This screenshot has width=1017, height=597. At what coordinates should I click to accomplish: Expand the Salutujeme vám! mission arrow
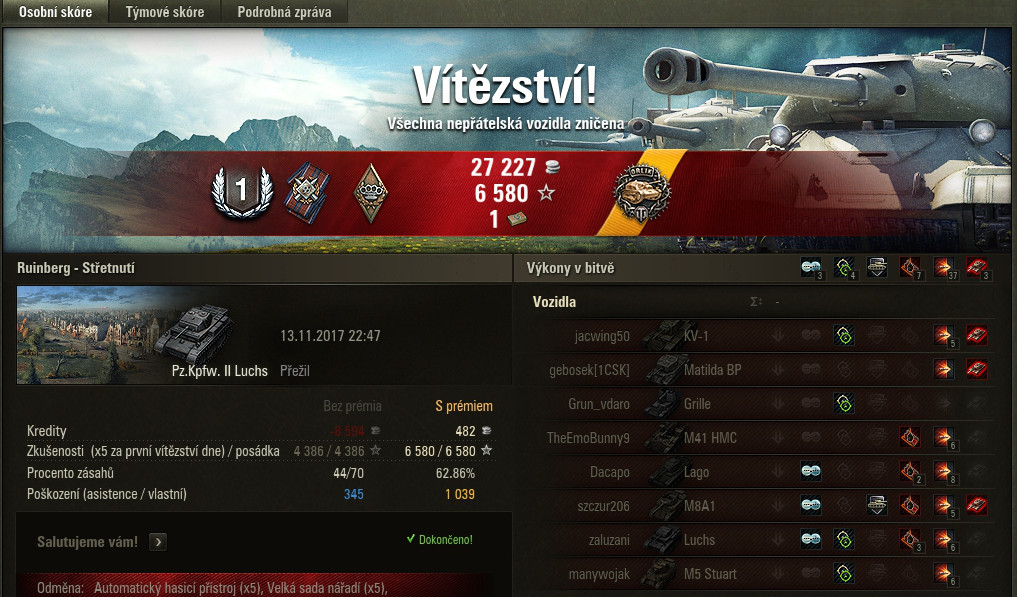(x=158, y=542)
